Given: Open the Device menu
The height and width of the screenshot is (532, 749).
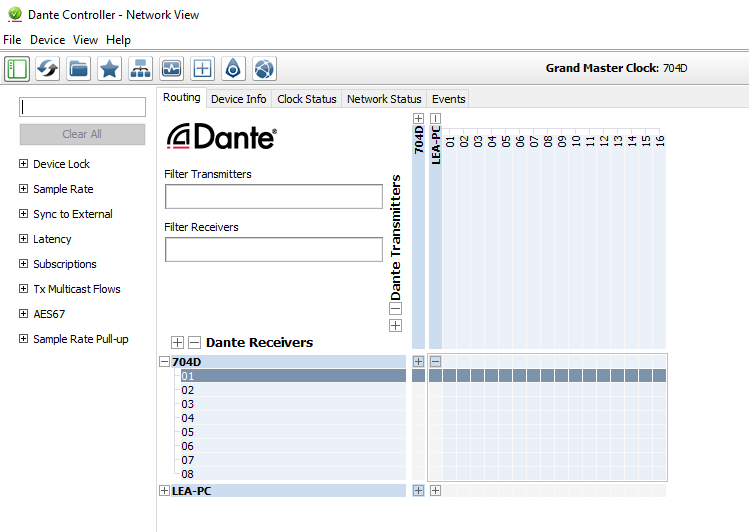Looking at the screenshot, I should (x=47, y=40).
